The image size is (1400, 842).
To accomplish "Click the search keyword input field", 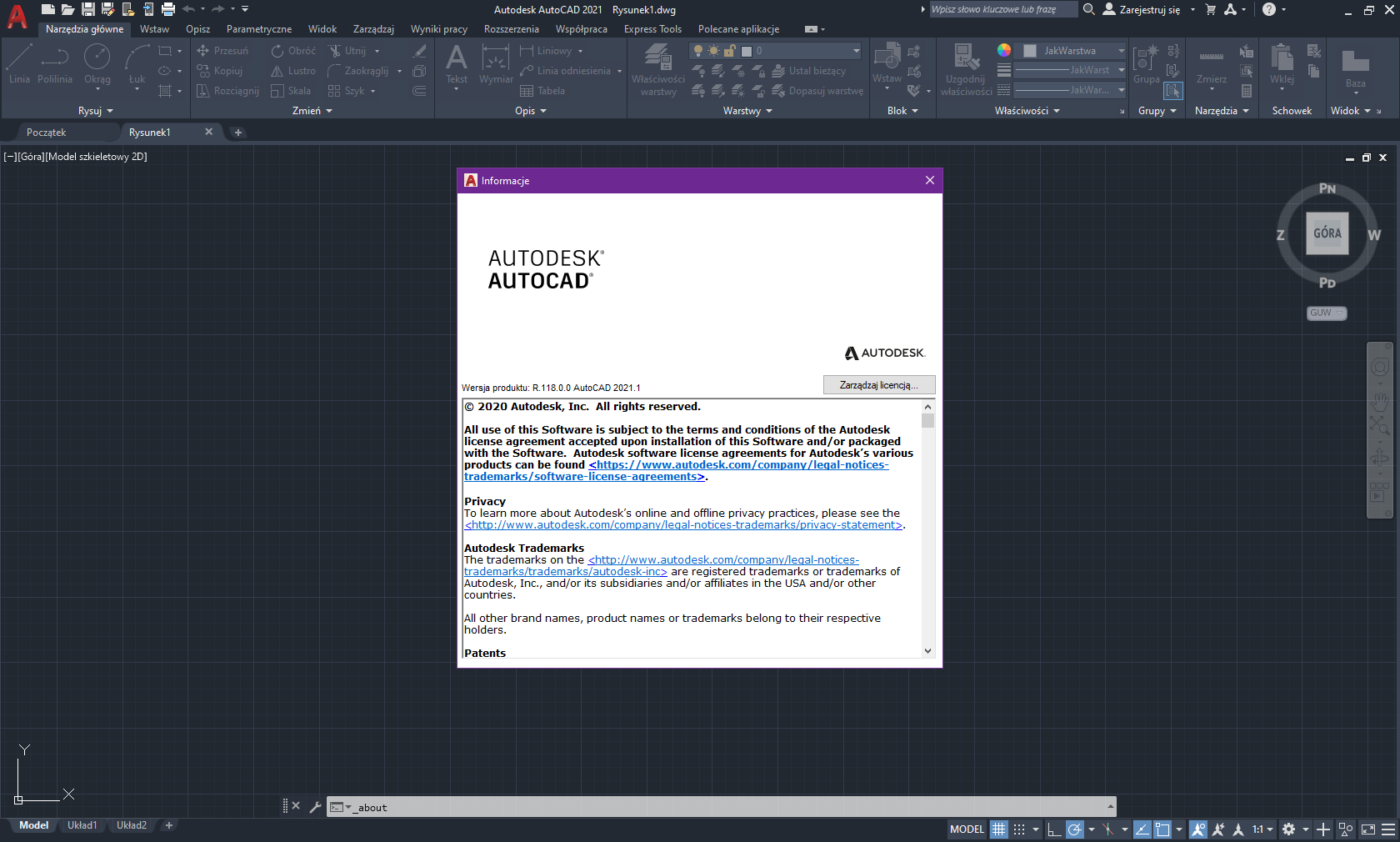I will pyautogui.click(x=1002, y=10).
